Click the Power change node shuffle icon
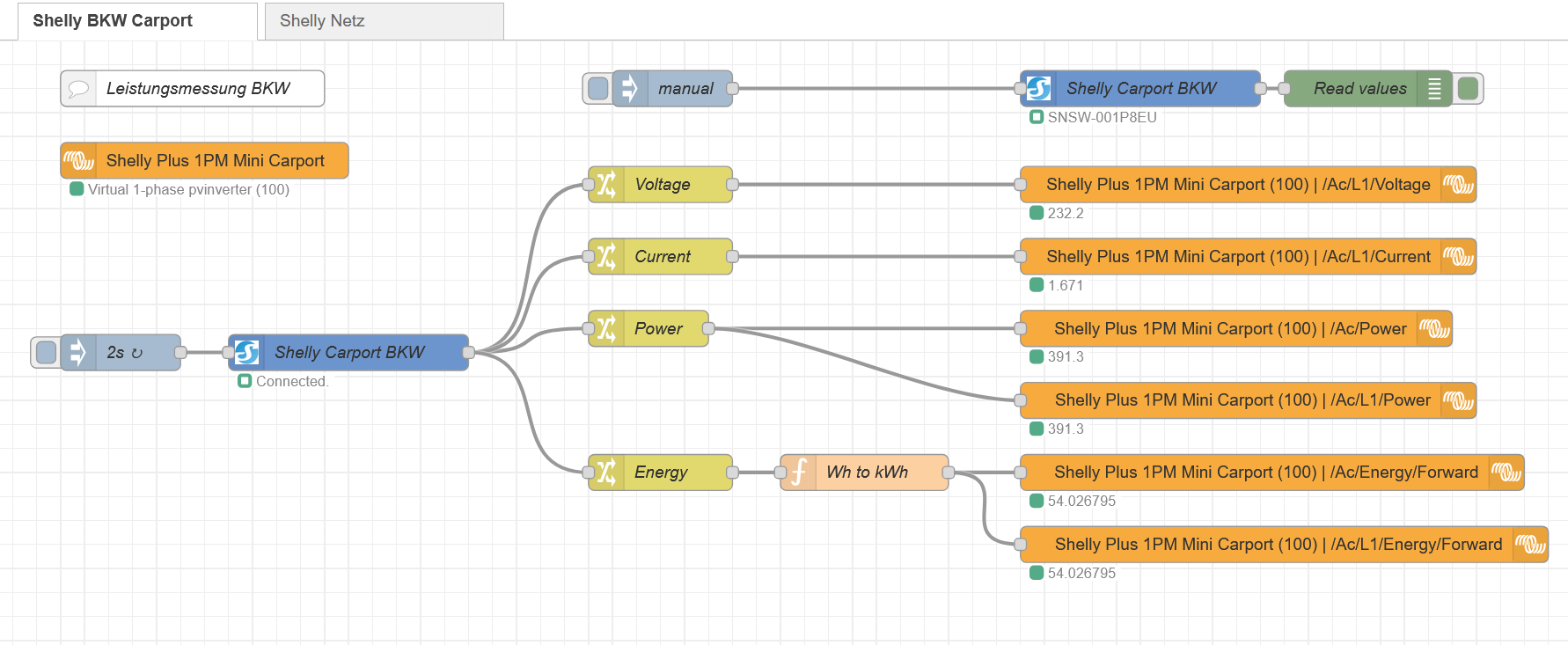The image size is (1568, 645). [606, 329]
